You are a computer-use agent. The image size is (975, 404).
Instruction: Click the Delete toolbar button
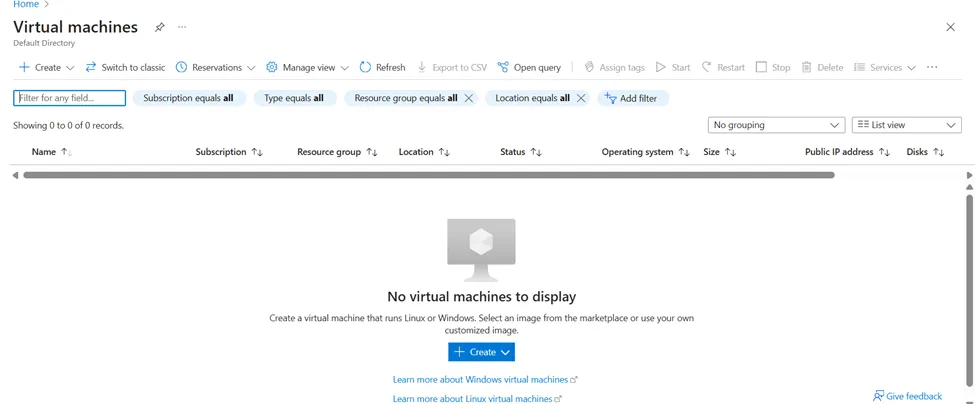point(822,67)
